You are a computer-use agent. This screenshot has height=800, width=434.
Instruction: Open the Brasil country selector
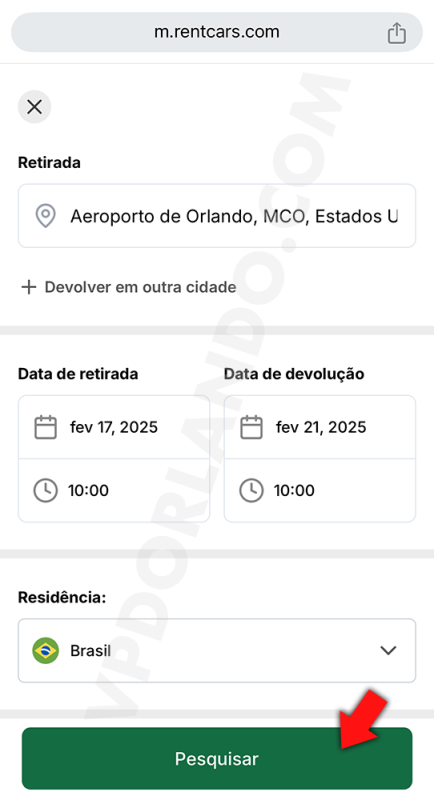(217, 651)
